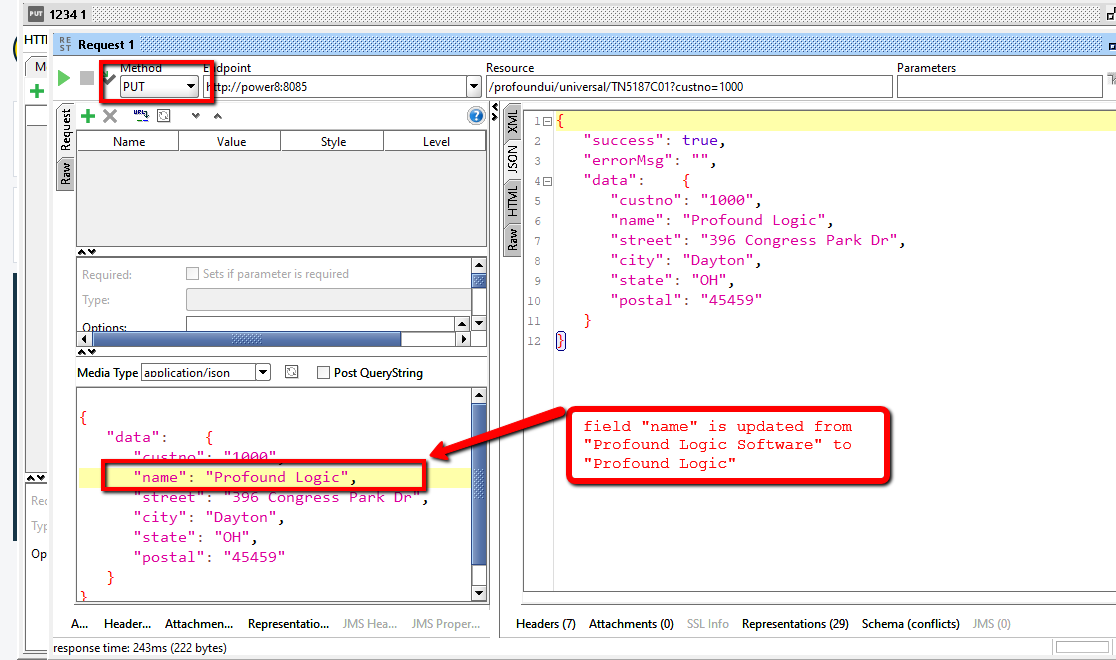The image size is (1116, 660).
Task: Switch to the request Raw vertical tab
Action: [65, 173]
